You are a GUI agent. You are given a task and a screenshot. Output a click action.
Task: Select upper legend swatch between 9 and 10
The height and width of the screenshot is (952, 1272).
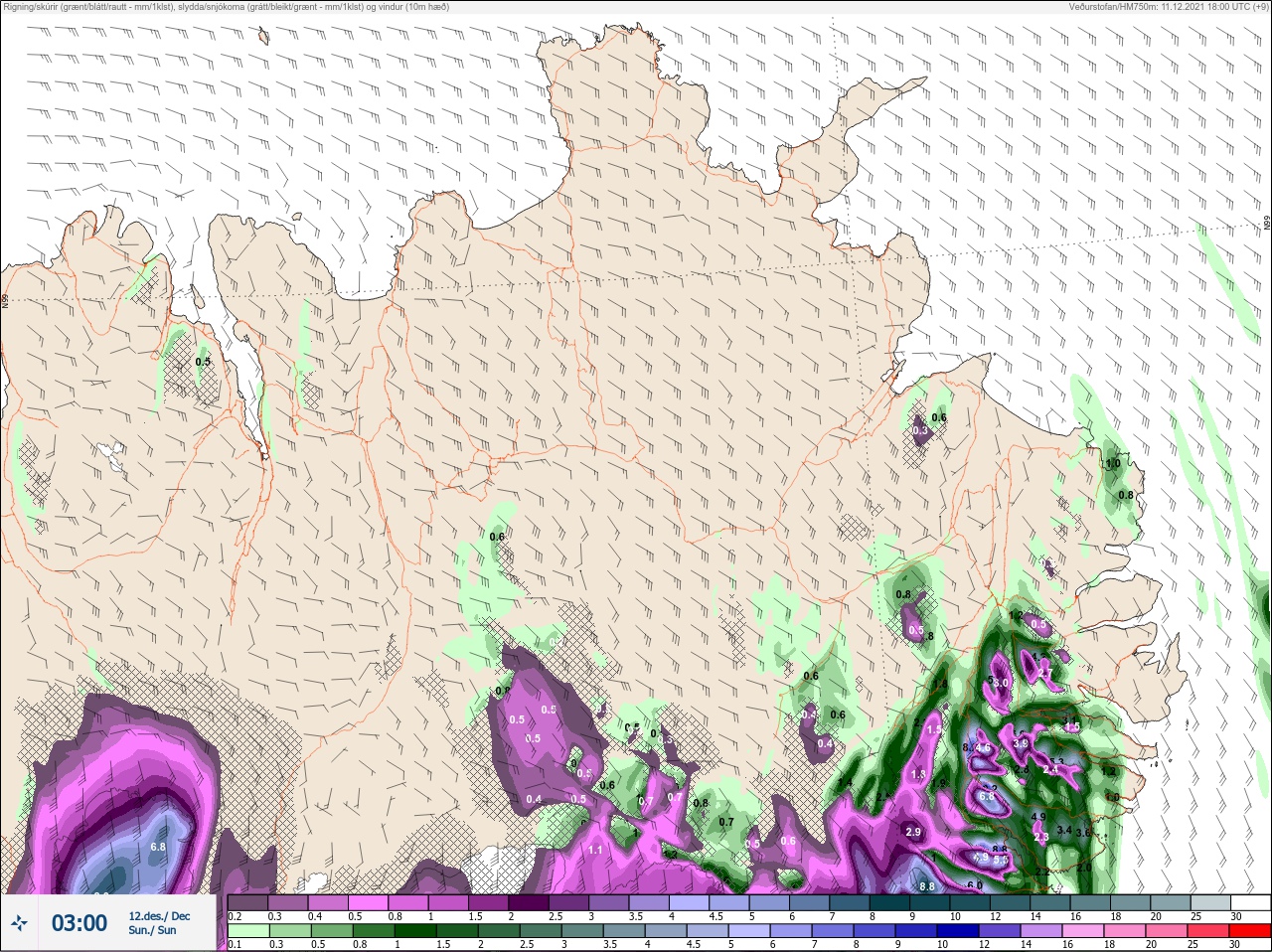coord(930,902)
